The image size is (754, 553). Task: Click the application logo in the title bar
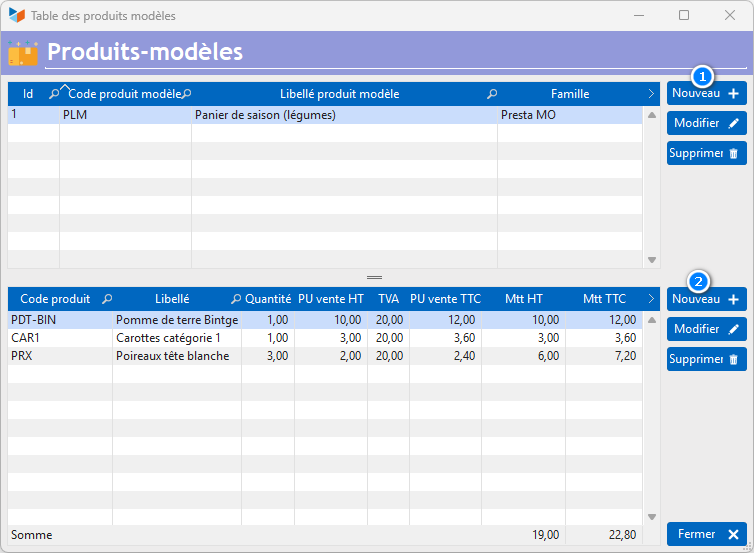[x=16, y=16]
